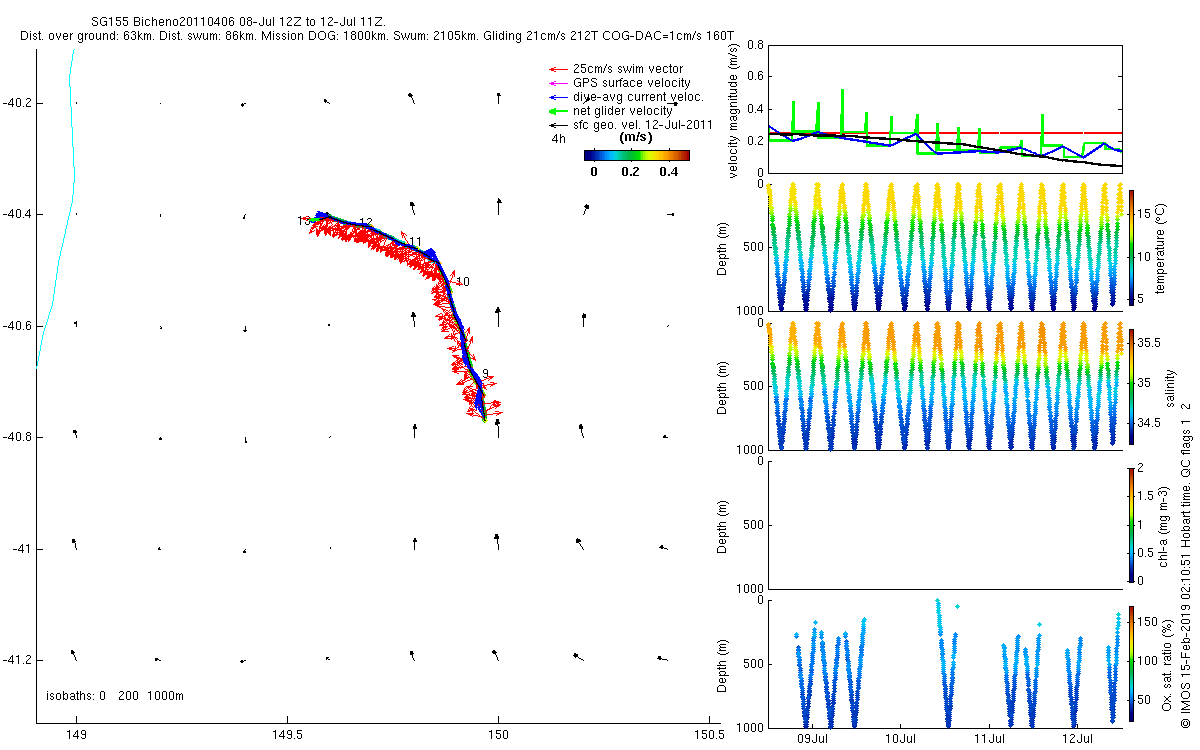This screenshot has width=1200, height=750.
Task: Click the temperature color bar
Action: pos(1131,247)
